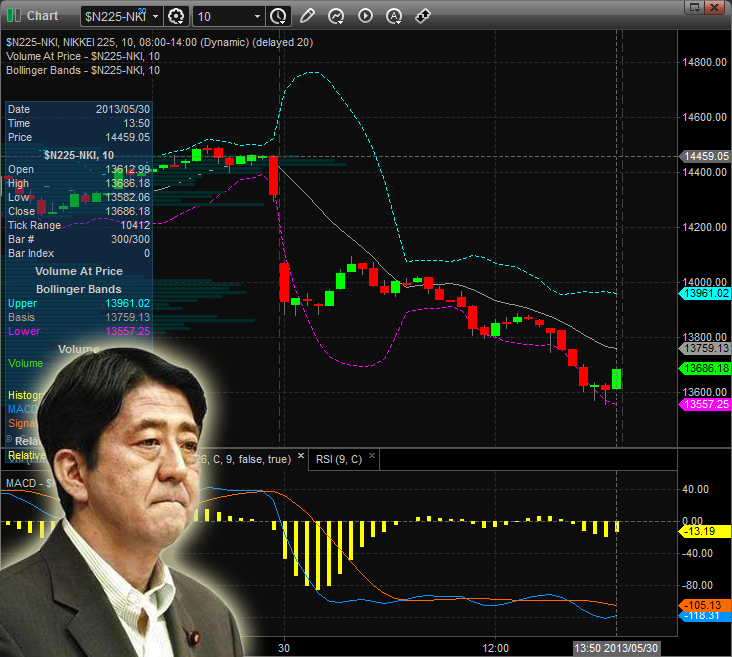Close the MACD indicator tab
732x657 pixels.
tap(301, 455)
